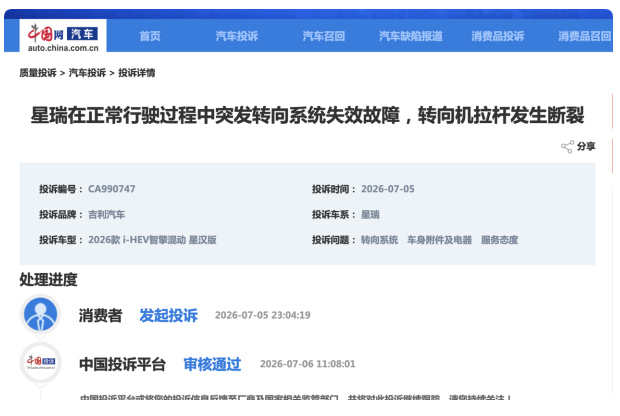This screenshot has width=620, height=416.
Task: Open the 首页 navigation tab
Action: pyautogui.click(x=150, y=36)
